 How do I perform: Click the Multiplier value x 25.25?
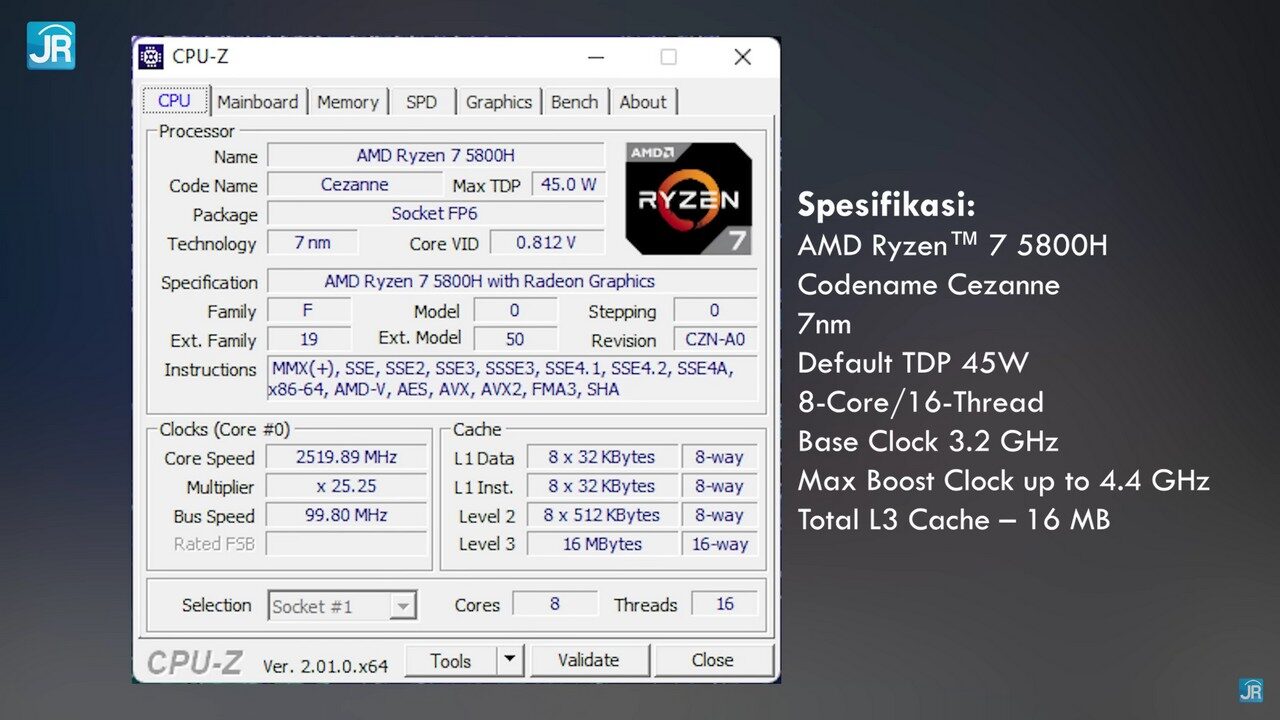(x=346, y=487)
